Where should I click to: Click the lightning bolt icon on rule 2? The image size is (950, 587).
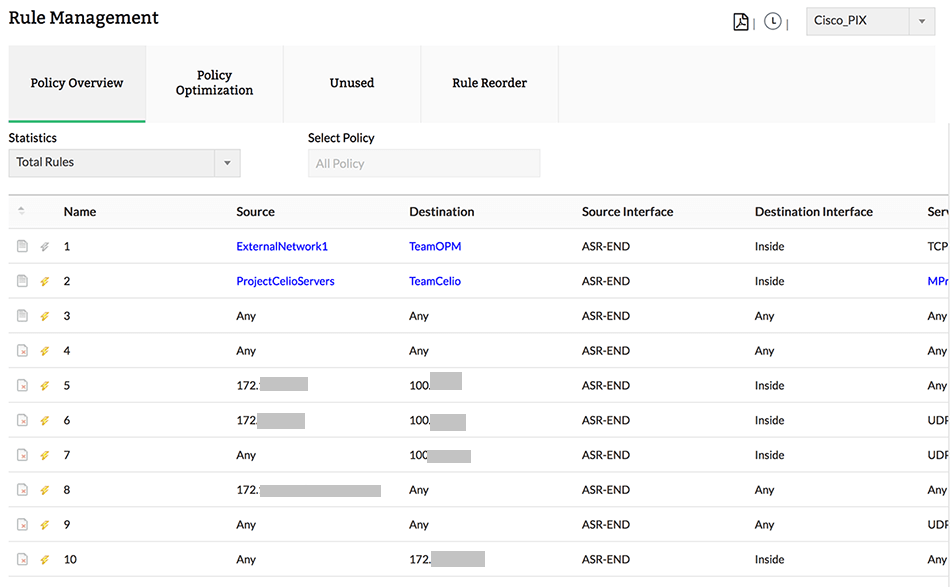pyautogui.click(x=44, y=281)
